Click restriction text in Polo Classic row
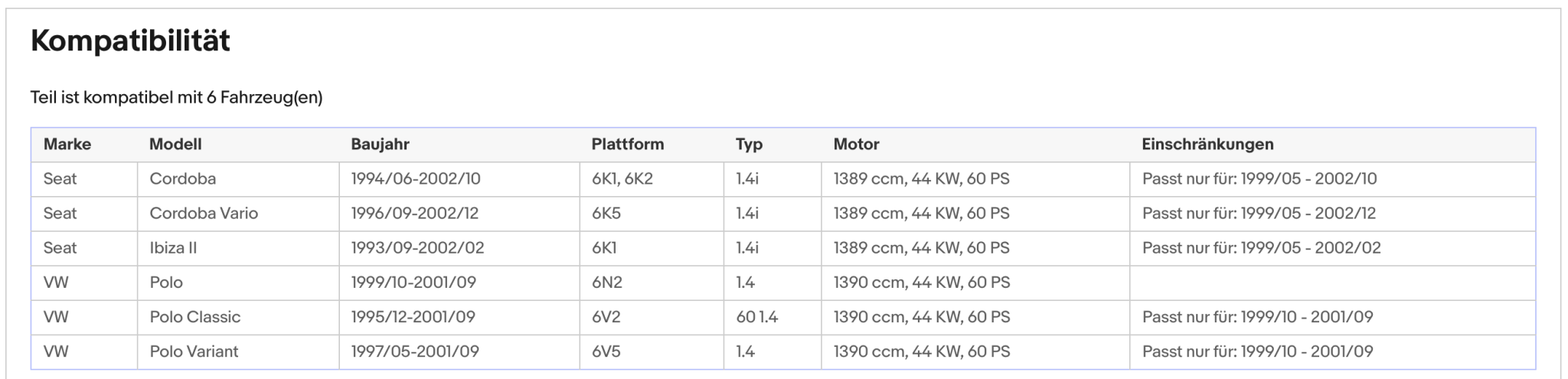 1258,317
